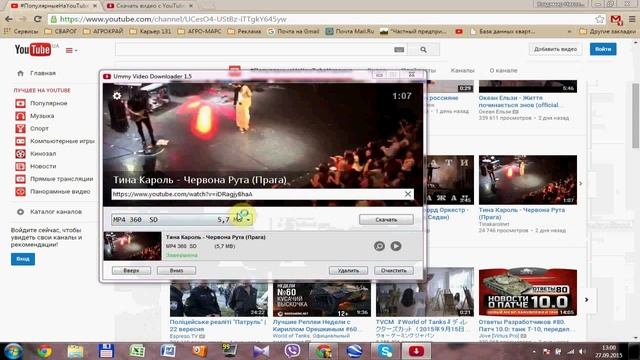
Task: Open the Карьер 131 bookmarks folder
Action: click(x=150, y=31)
